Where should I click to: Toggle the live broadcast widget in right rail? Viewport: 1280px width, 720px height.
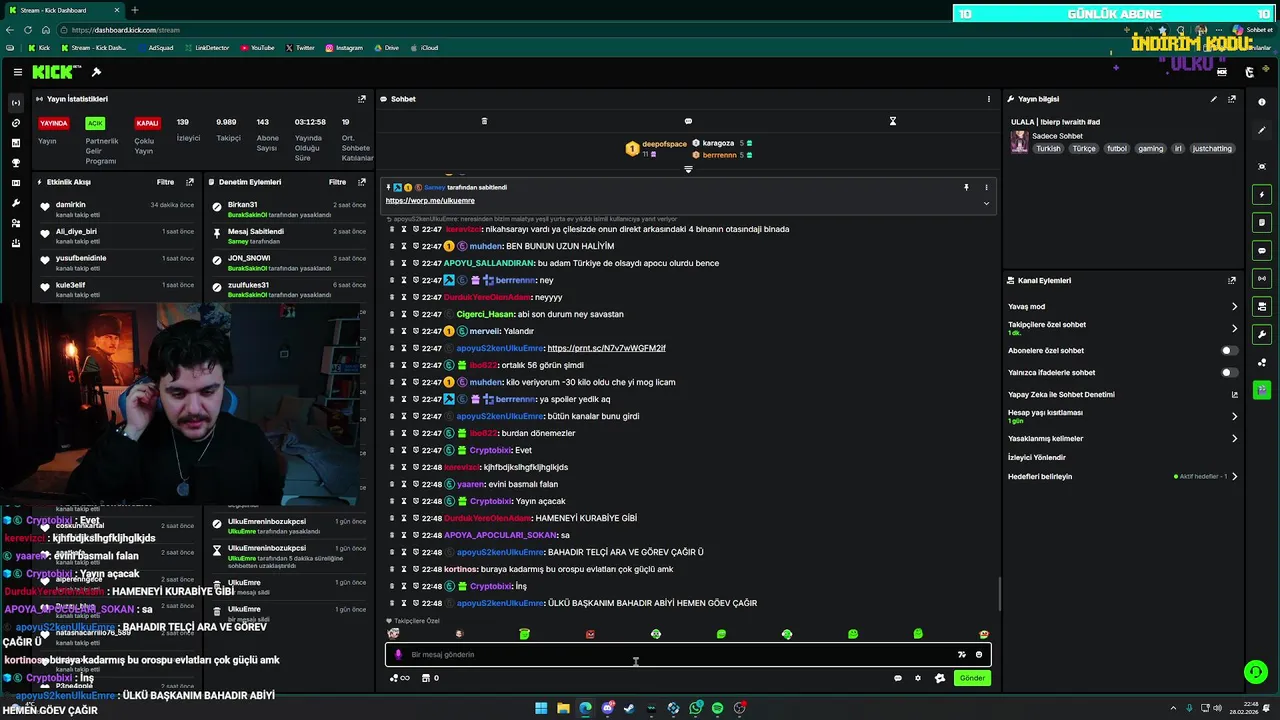click(x=1262, y=278)
